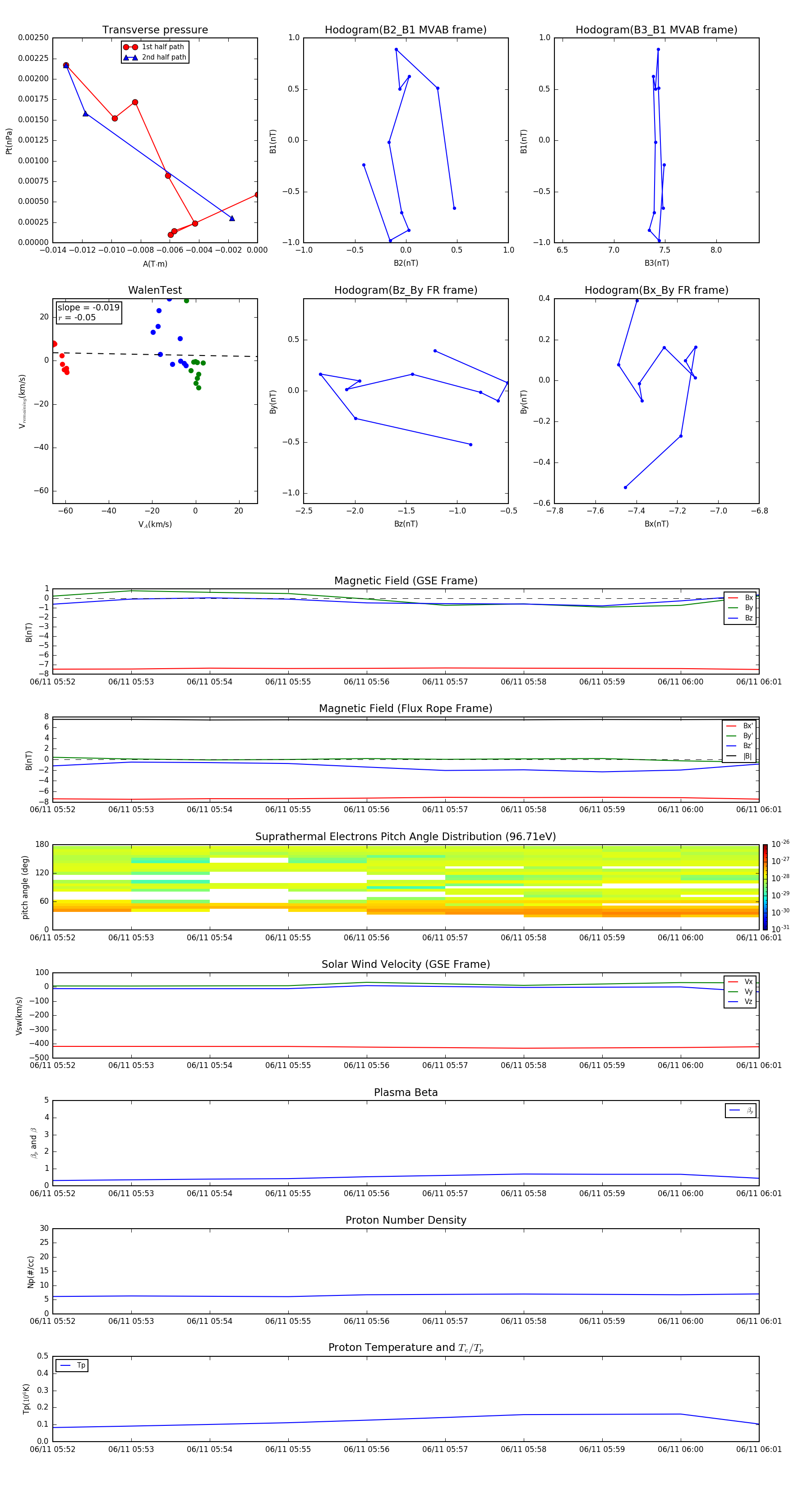This screenshot has height=1489, width=812.
Task: Click the pitch angle plot colorbar
Action: pyautogui.click(x=765, y=887)
